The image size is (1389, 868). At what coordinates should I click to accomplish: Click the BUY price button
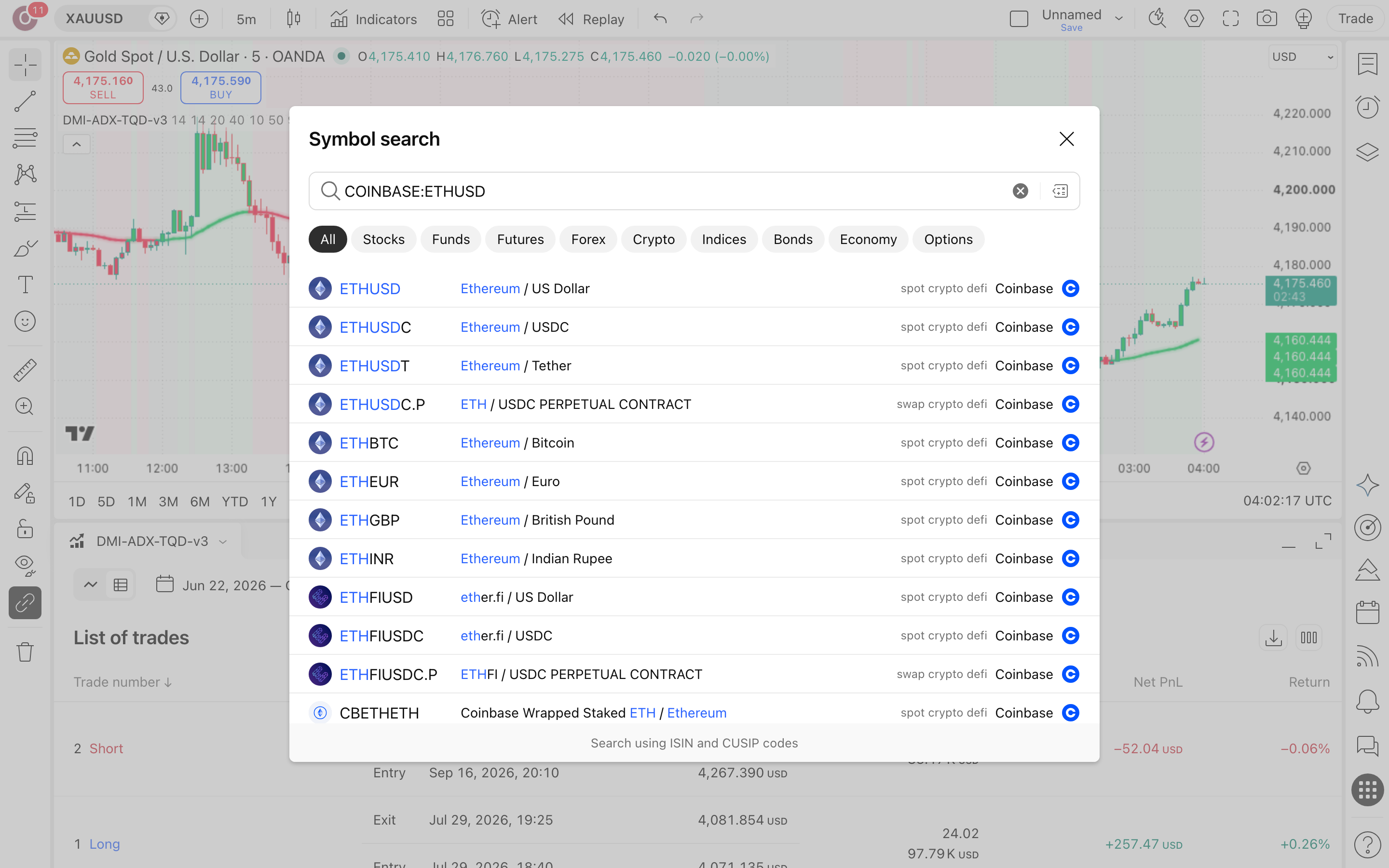pos(221,88)
